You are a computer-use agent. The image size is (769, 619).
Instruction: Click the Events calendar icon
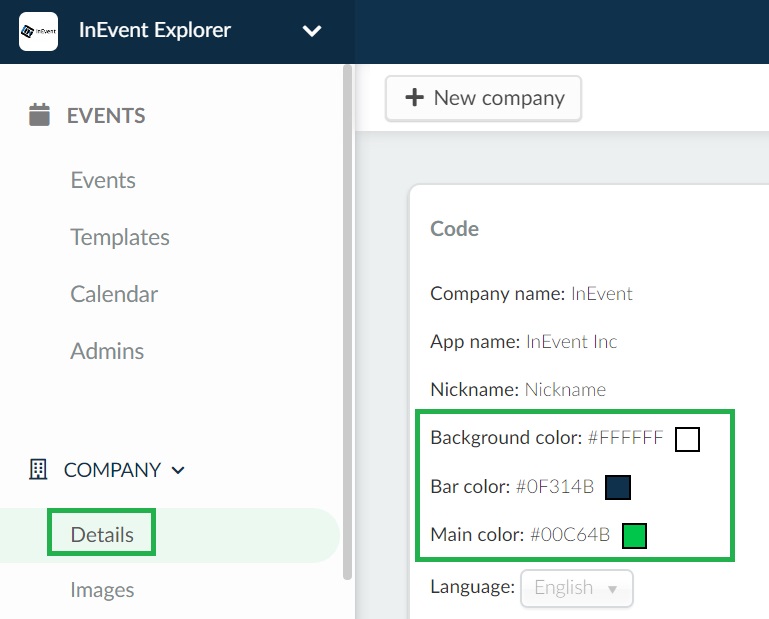(x=39, y=115)
